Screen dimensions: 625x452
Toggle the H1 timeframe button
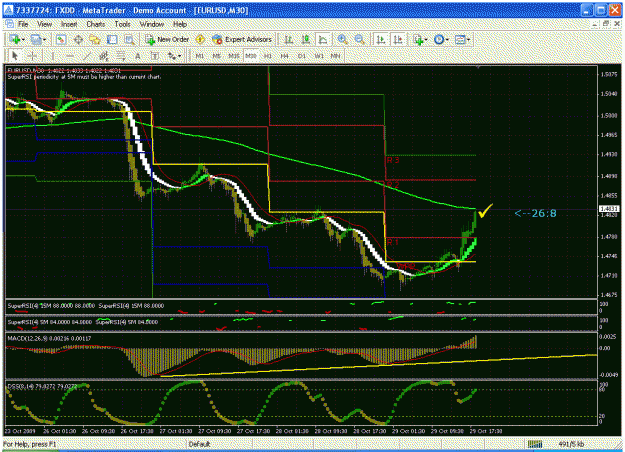267,56
